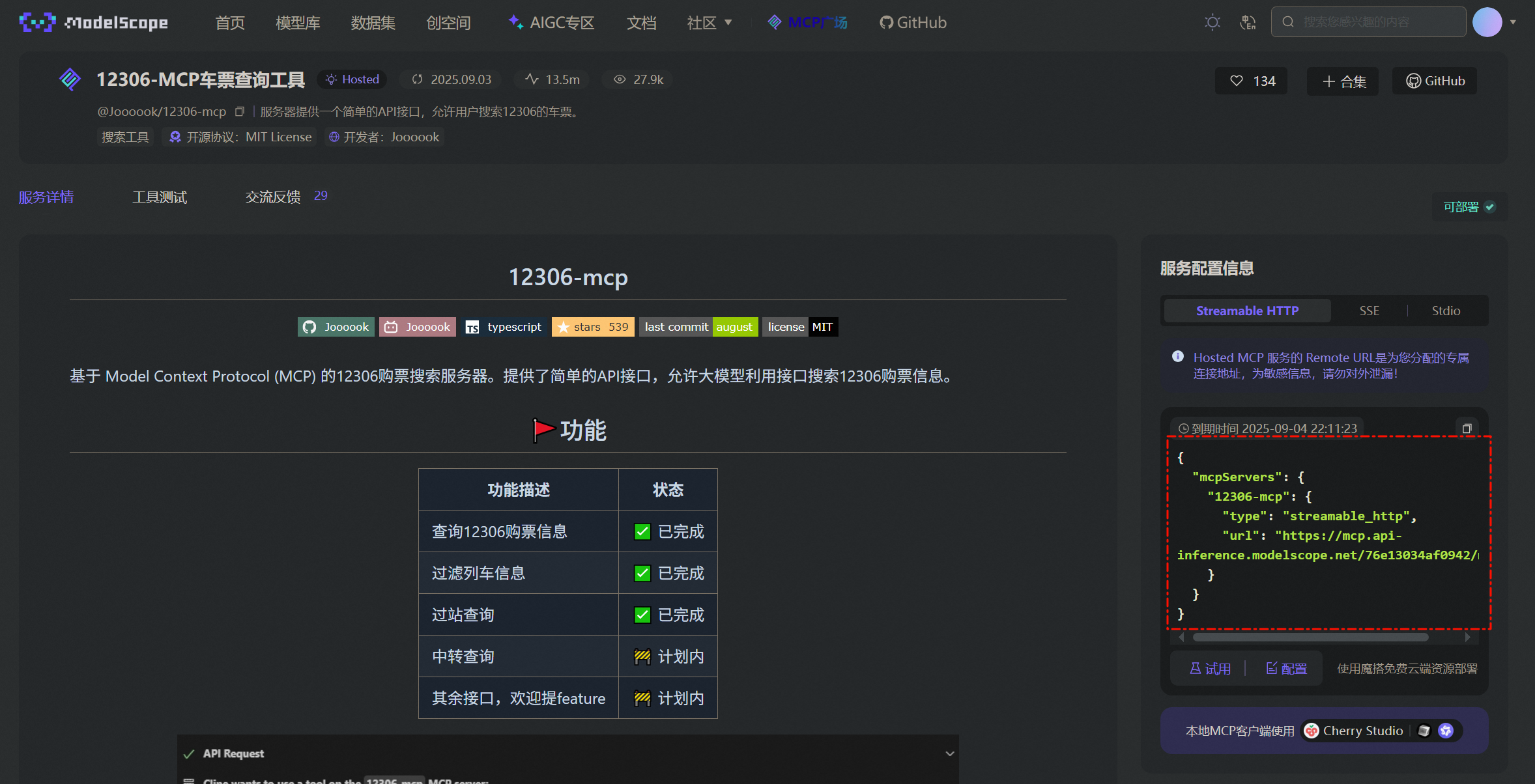The height and width of the screenshot is (784, 1535).
Task: Click the 2025.09.03 update date
Action: [x=452, y=79]
